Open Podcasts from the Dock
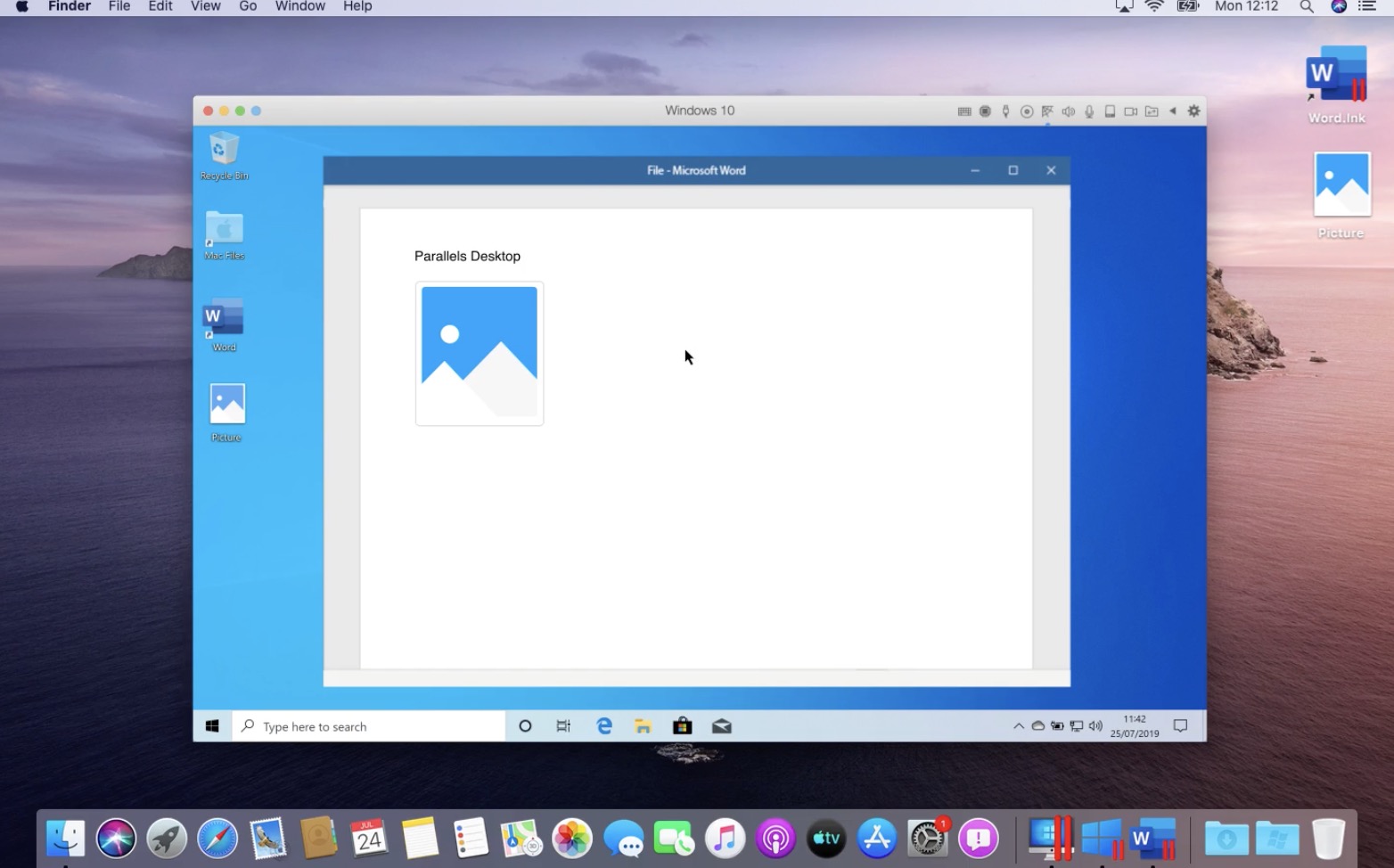This screenshot has width=1394, height=868. (x=775, y=839)
